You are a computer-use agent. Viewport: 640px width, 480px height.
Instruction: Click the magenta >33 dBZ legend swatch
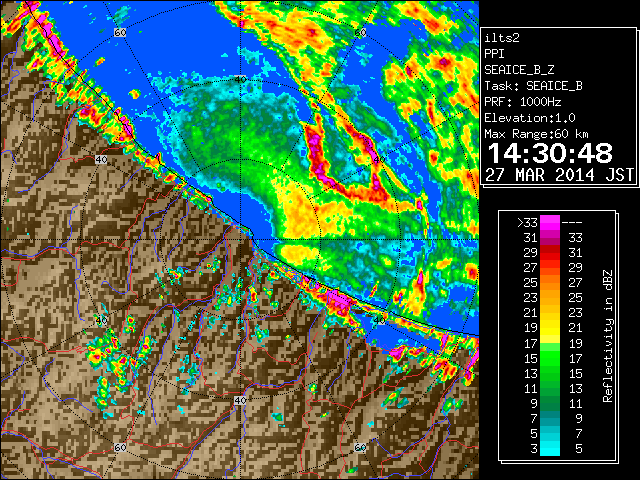pos(550,222)
